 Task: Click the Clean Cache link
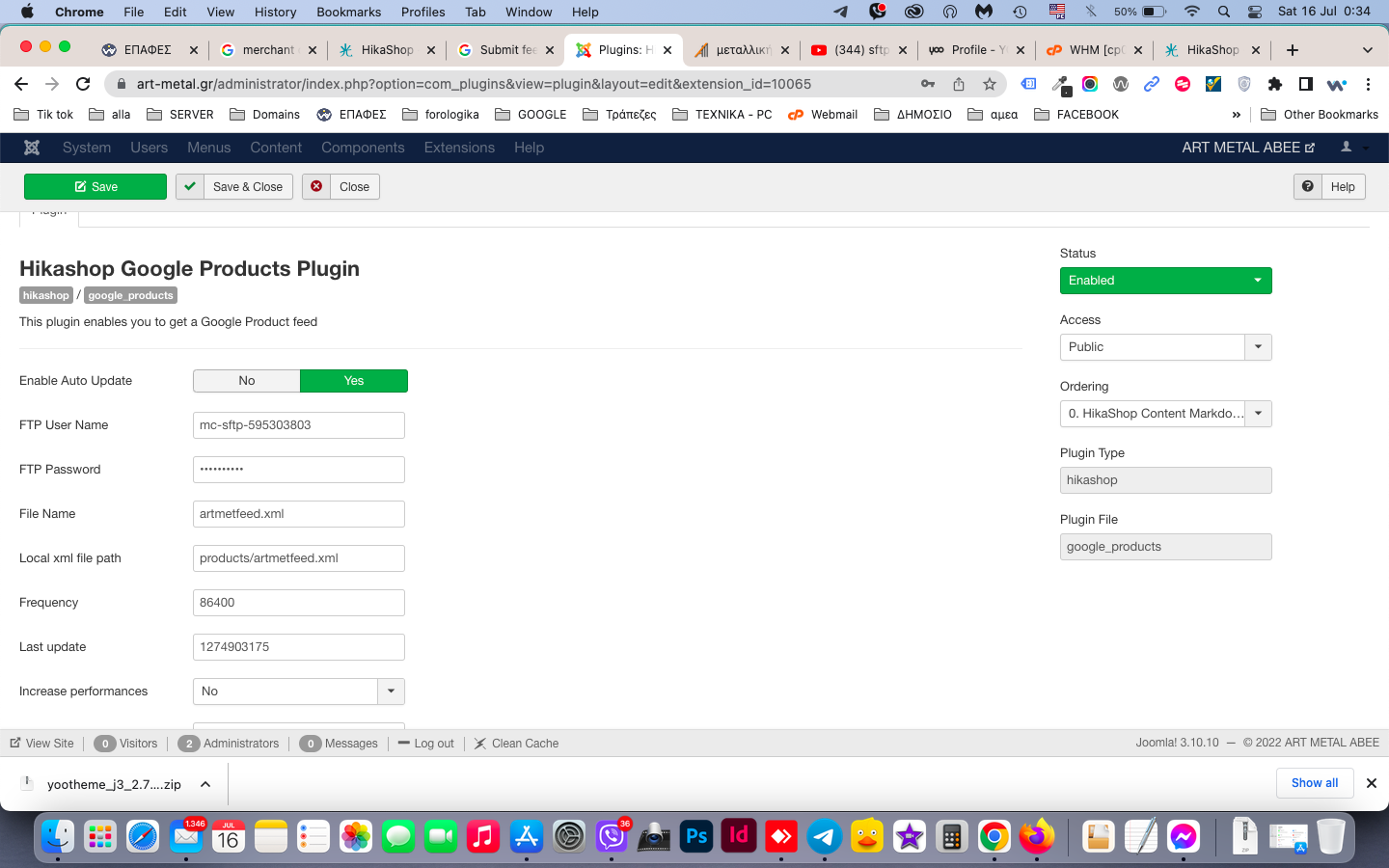tap(516, 744)
